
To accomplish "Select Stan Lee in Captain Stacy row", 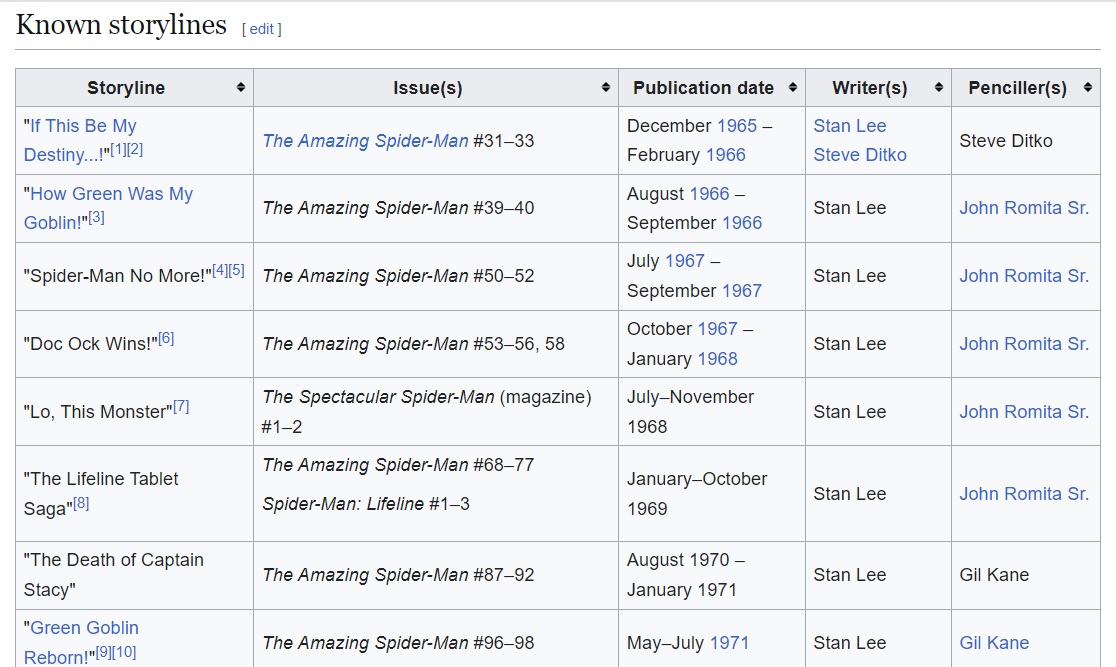I will point(850,575).
